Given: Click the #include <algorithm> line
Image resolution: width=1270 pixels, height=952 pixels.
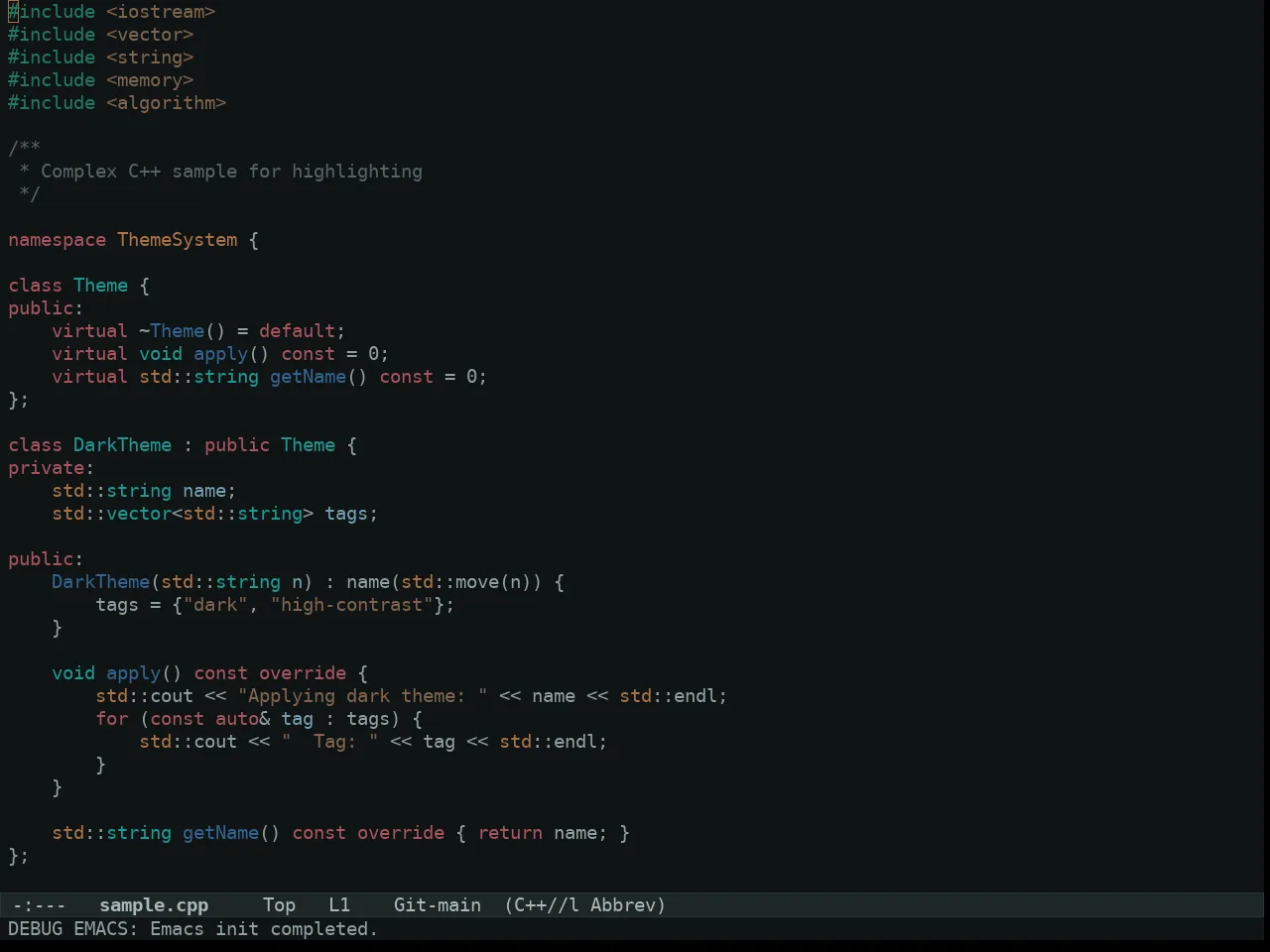Looking at the screenshot, I should coord(117,103).
